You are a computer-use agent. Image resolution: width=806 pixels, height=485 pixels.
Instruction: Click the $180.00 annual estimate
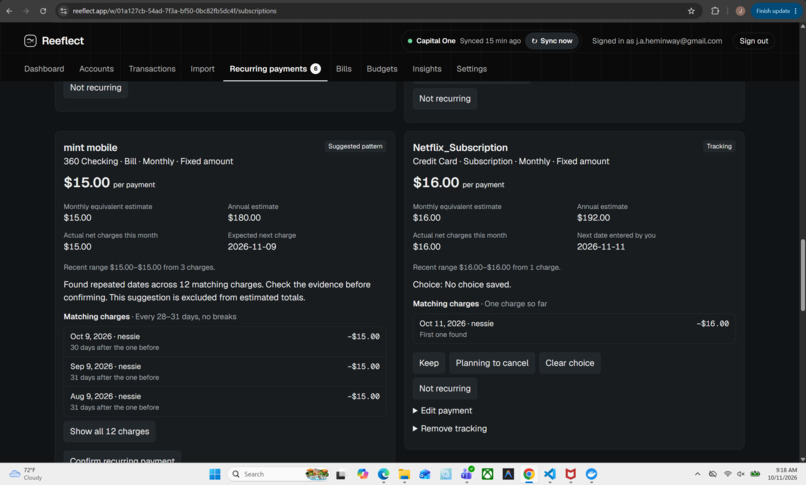[x=244, y=218]
